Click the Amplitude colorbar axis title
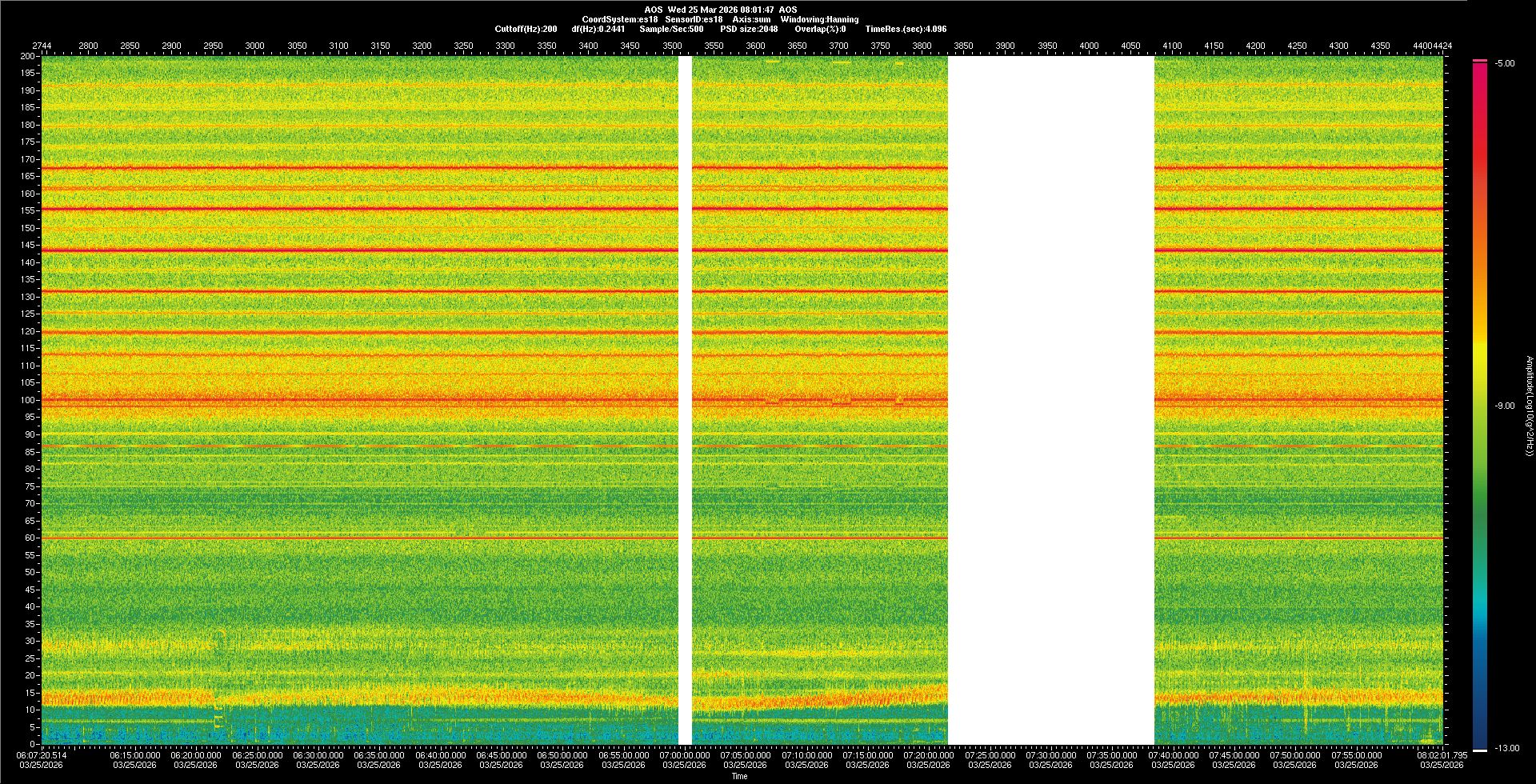 [x=1528, y=406]
